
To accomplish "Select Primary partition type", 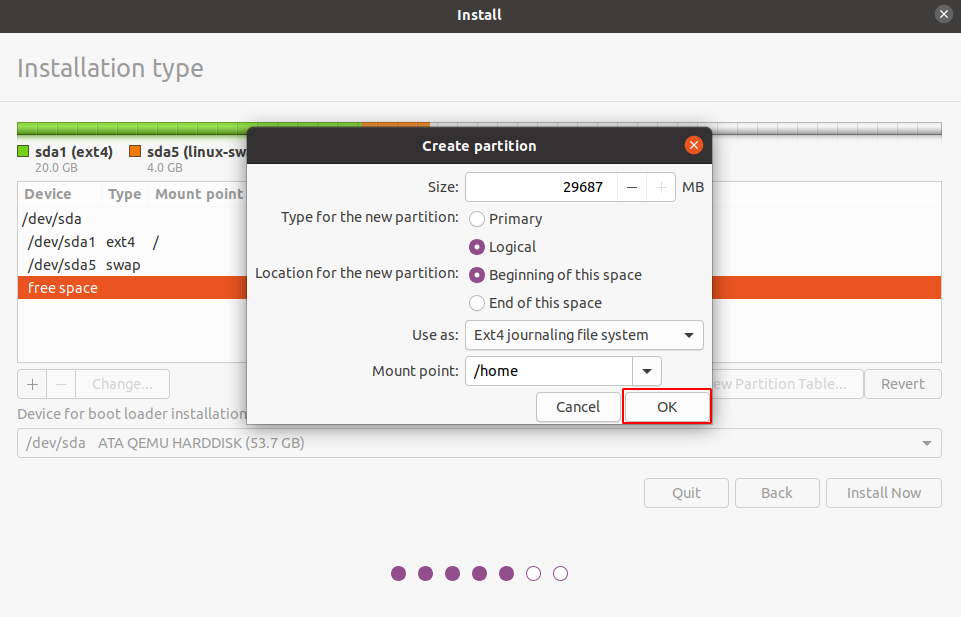I will 478,219.
